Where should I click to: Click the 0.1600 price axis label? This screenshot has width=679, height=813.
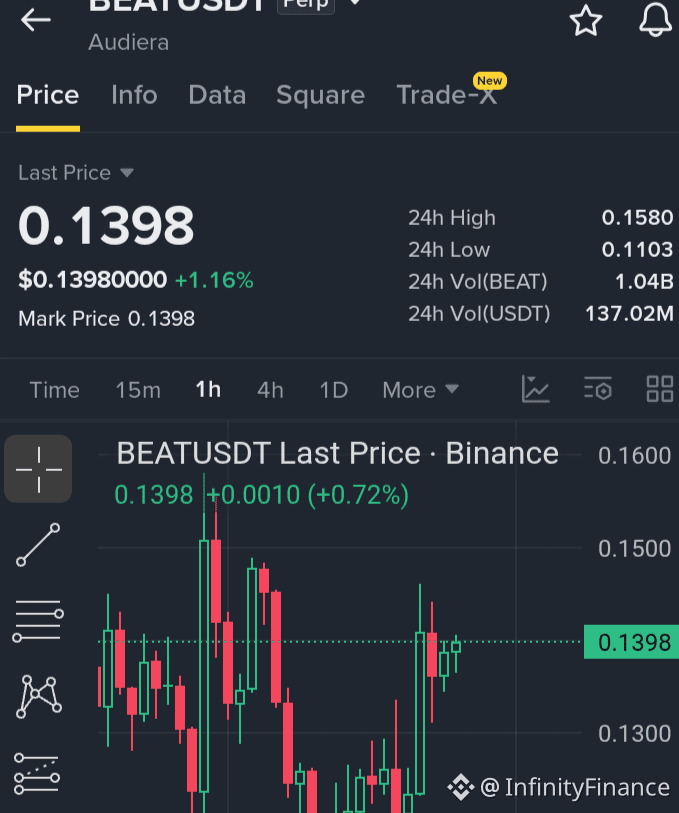[634, 456]
